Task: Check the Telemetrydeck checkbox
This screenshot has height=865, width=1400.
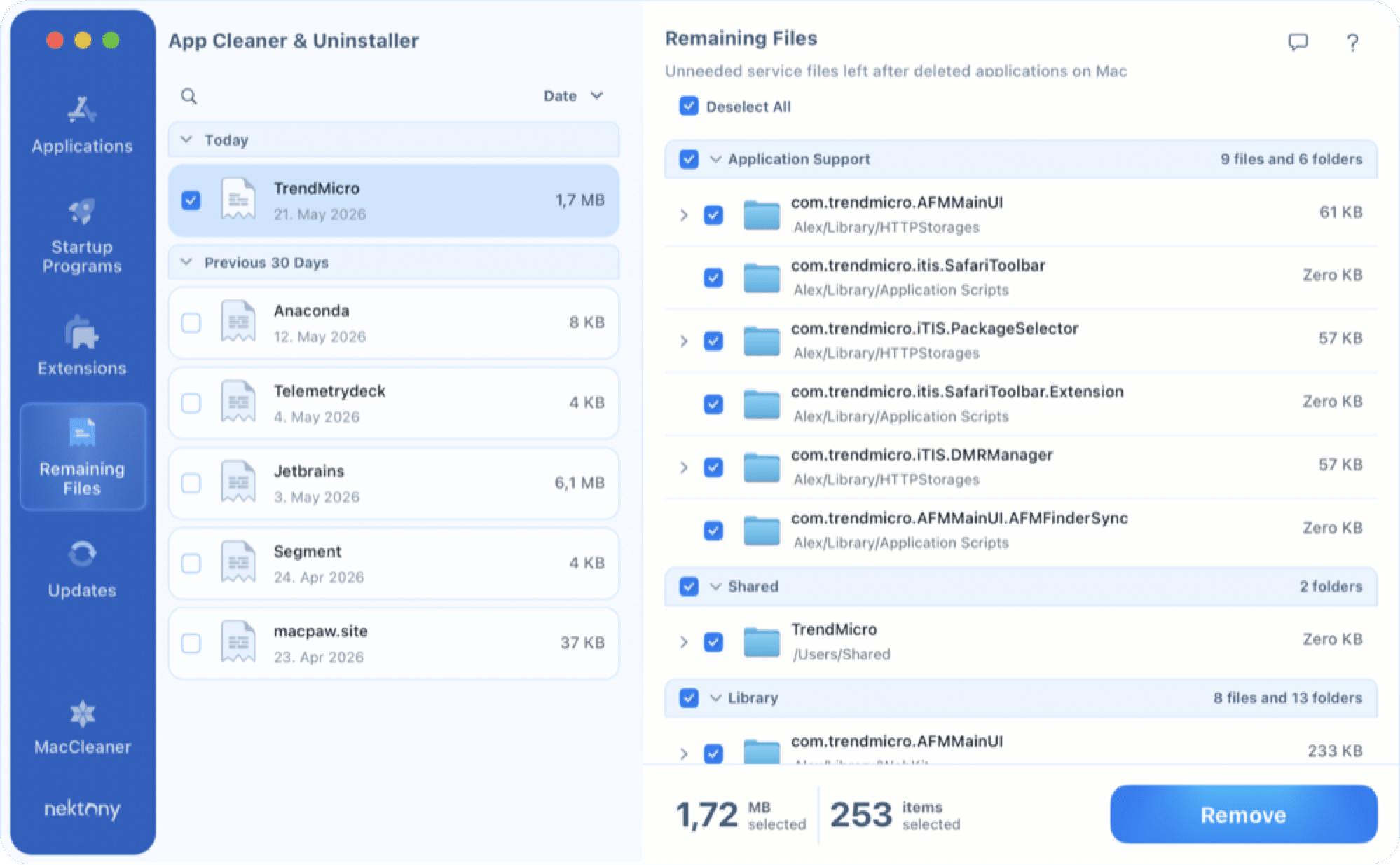Action: click(x=191, y=402)
